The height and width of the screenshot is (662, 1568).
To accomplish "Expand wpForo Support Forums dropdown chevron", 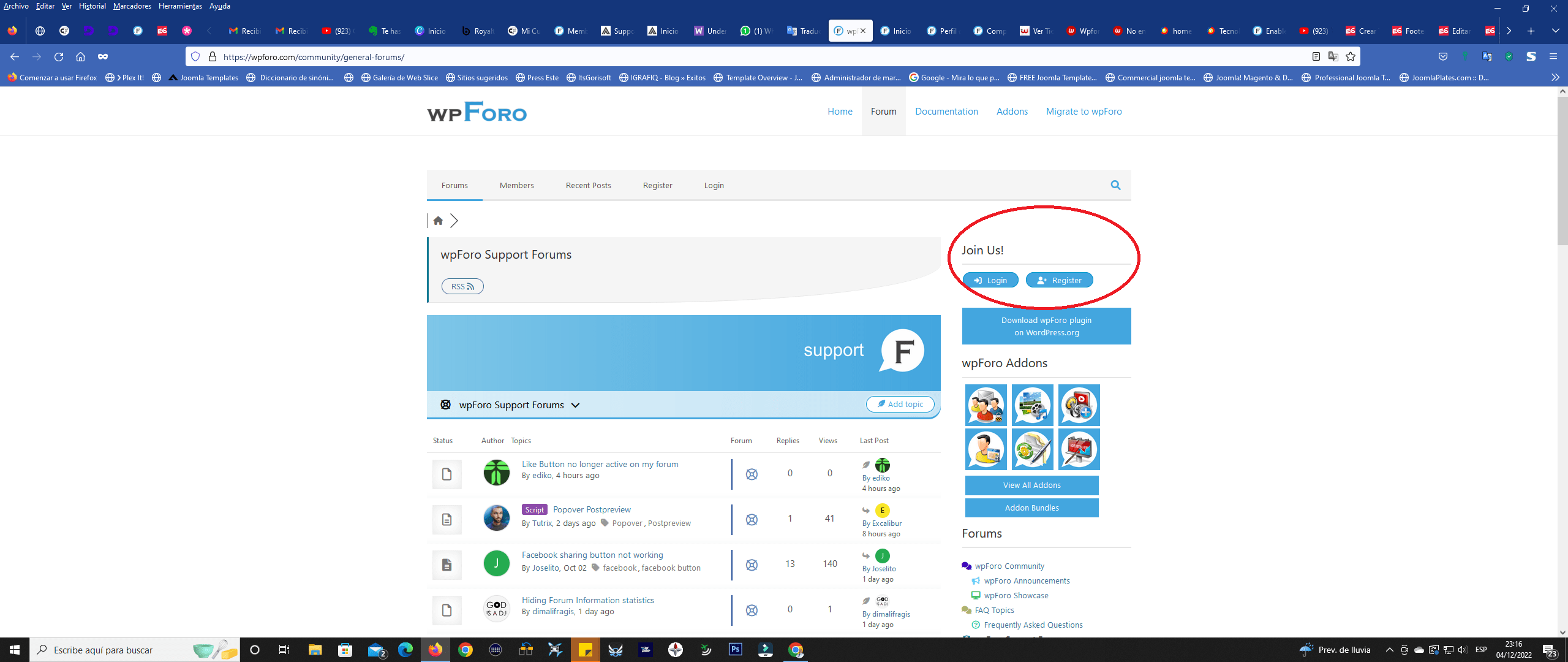I will point(575,405).
